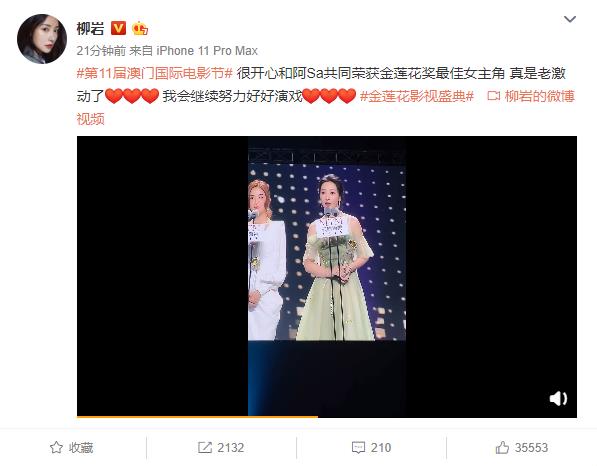Like the post with thumbs-up icon

(502, 447)
